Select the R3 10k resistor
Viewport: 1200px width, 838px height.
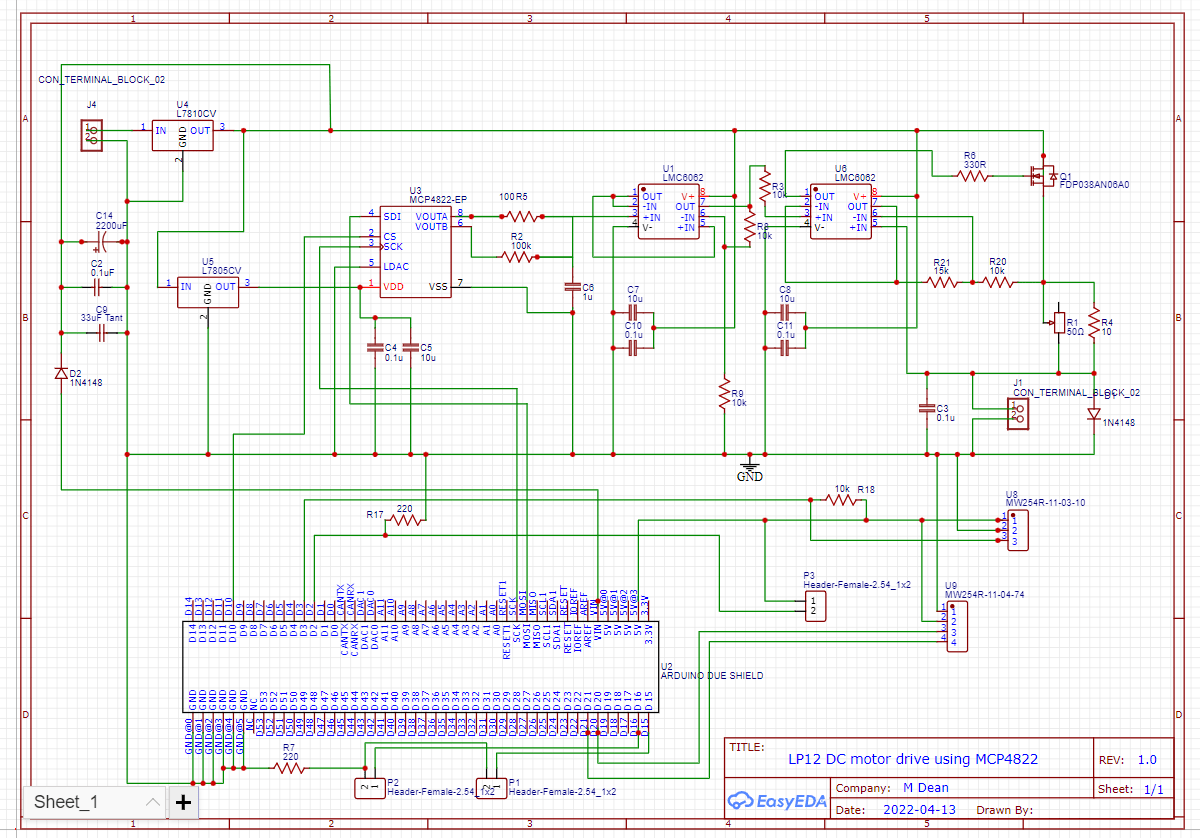click(x=764, y=186)
